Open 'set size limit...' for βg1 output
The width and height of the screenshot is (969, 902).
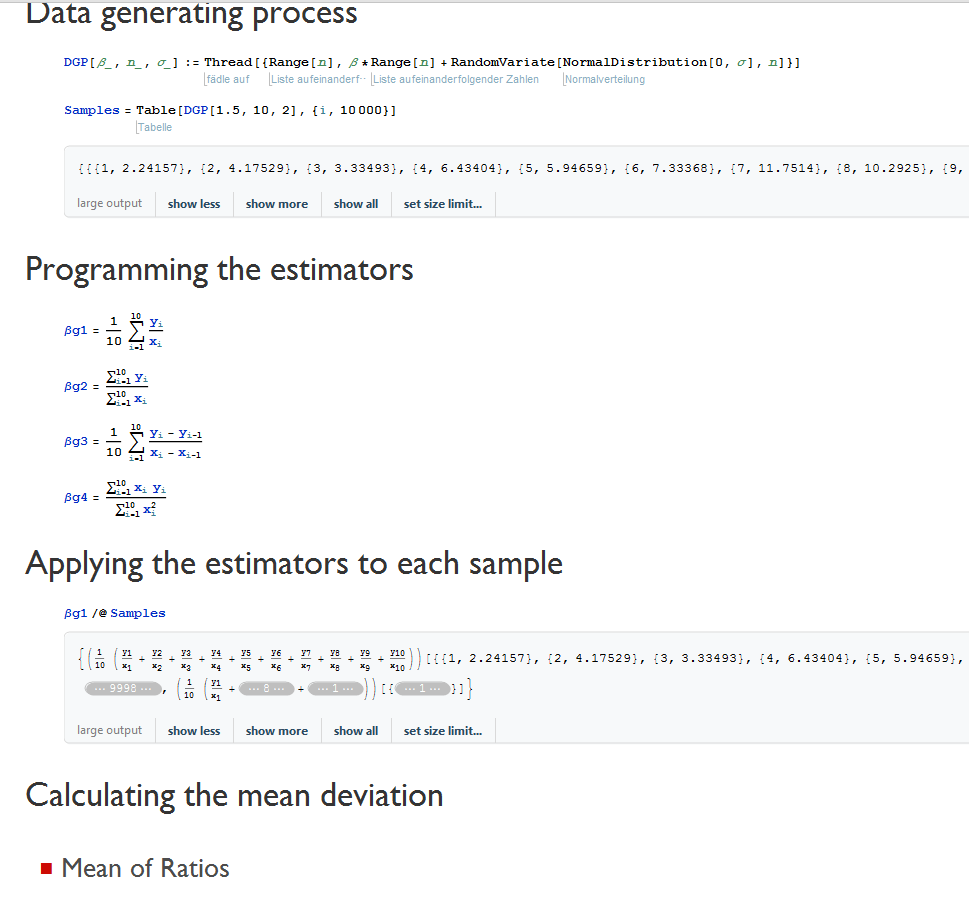coord(442,730)
